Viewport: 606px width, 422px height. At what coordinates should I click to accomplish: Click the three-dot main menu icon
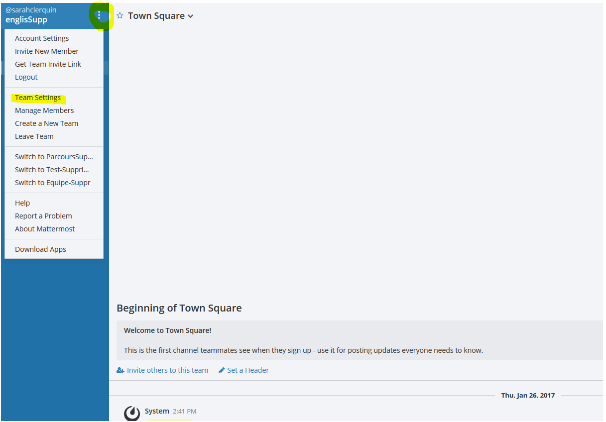tap(99, 15)
